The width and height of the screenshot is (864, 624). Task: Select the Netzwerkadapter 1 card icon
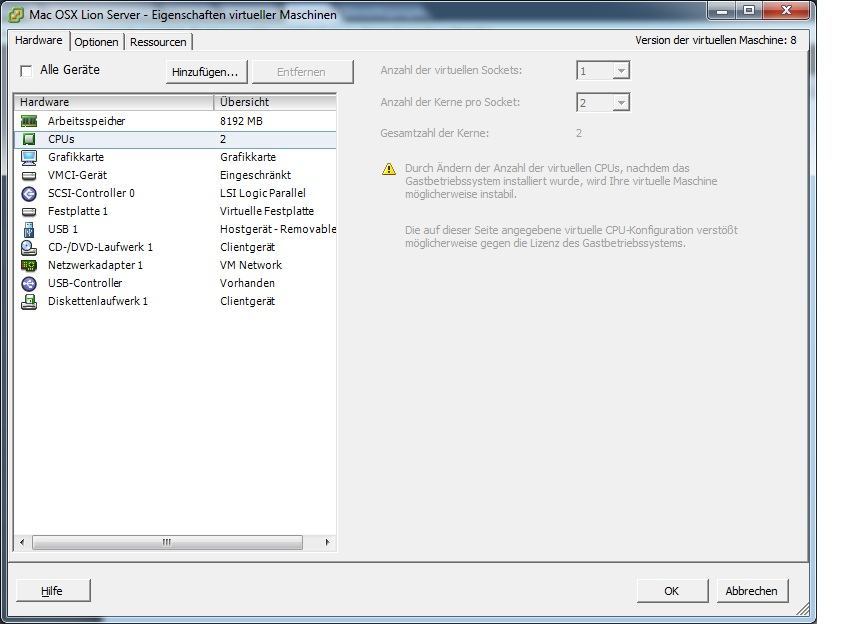[29, 266]
